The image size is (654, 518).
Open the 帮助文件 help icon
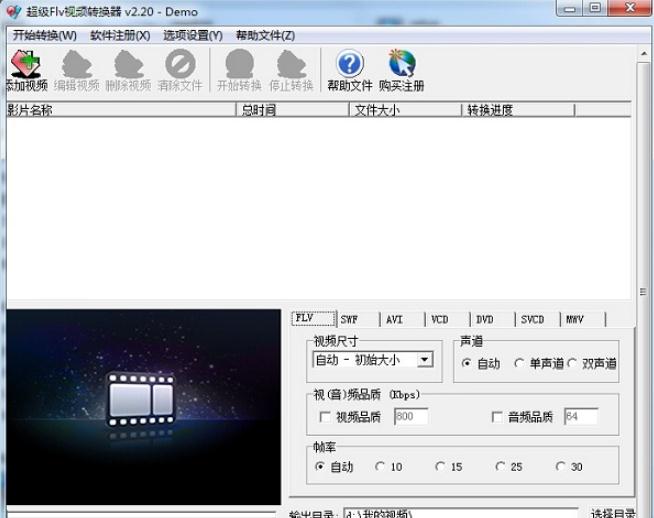click(x=350, y=64)
